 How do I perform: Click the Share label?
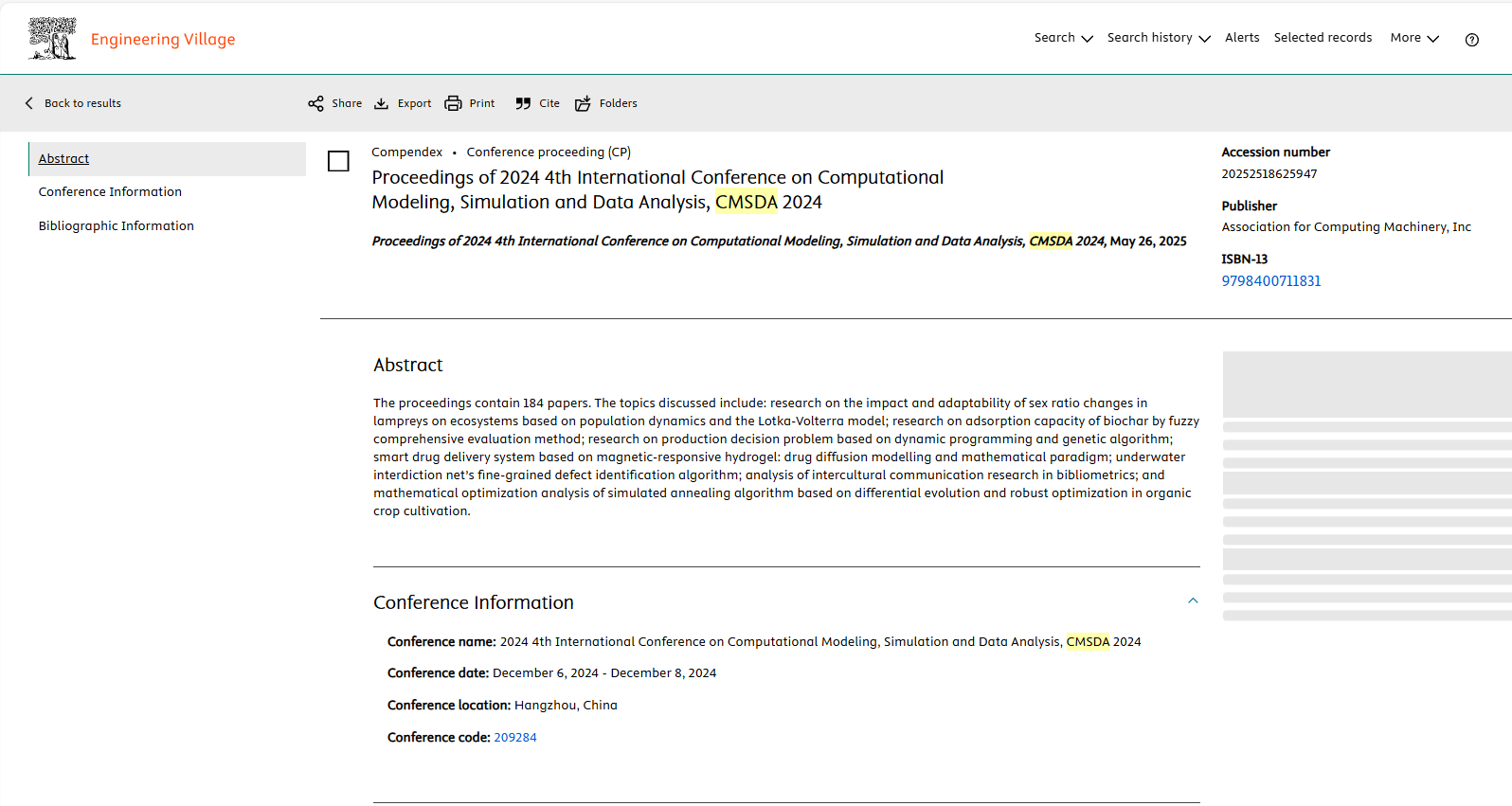coord(347,103)
